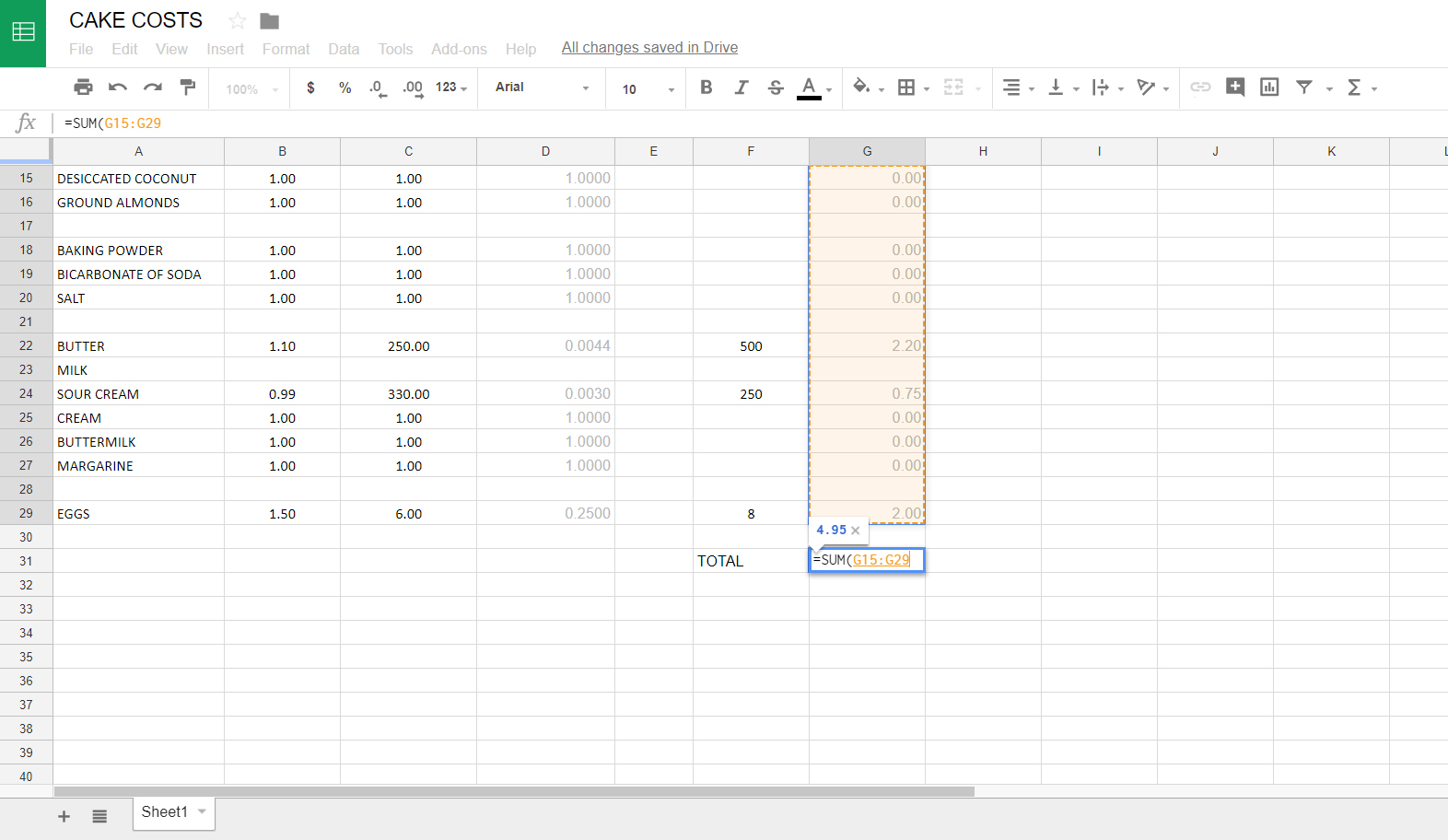Format as percent
The image size is (1448, 840).
[x=345, y=87]
